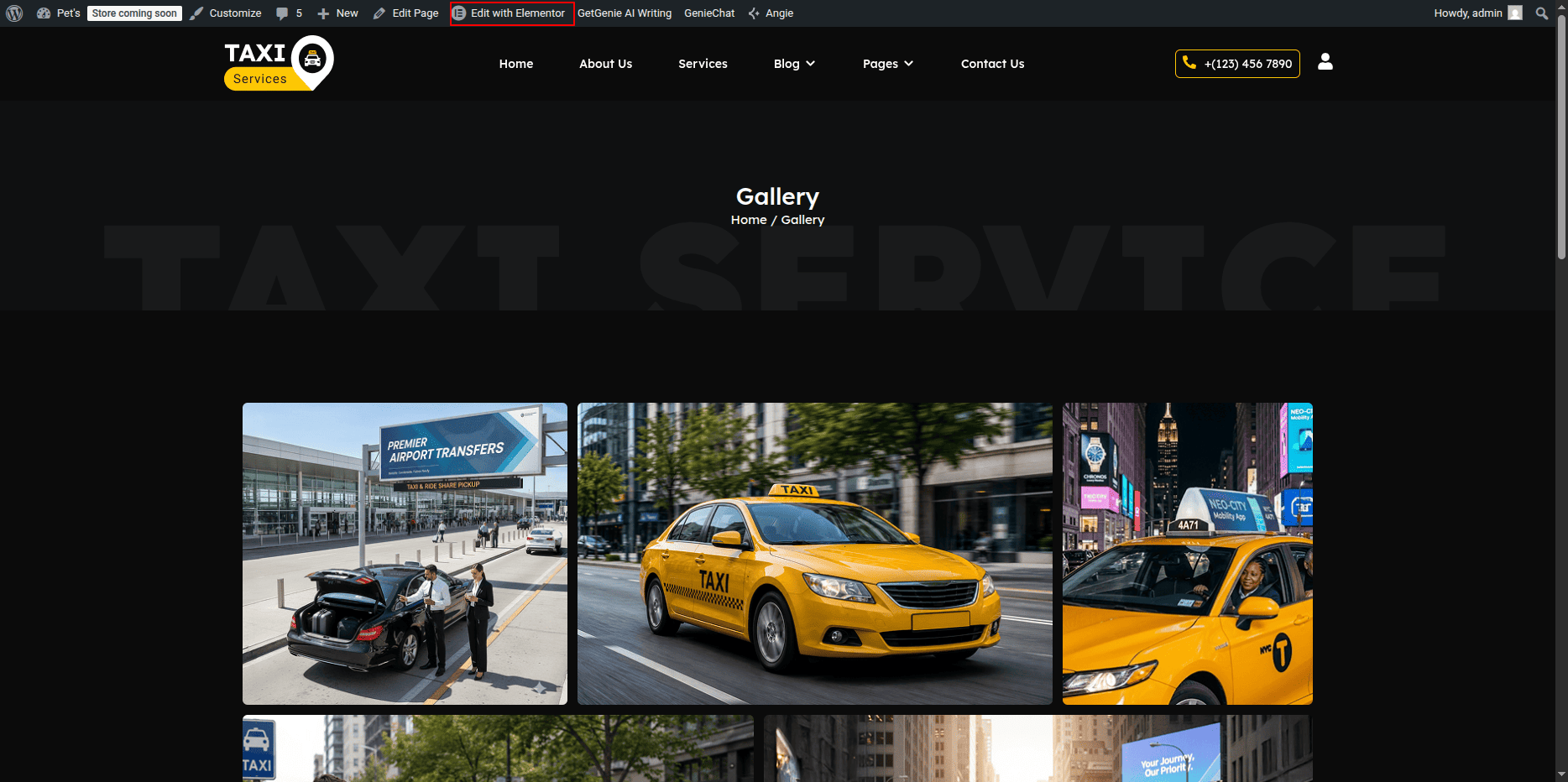
Task: Click the page vertical scrollbar thumb
Action: point(1561,138)
